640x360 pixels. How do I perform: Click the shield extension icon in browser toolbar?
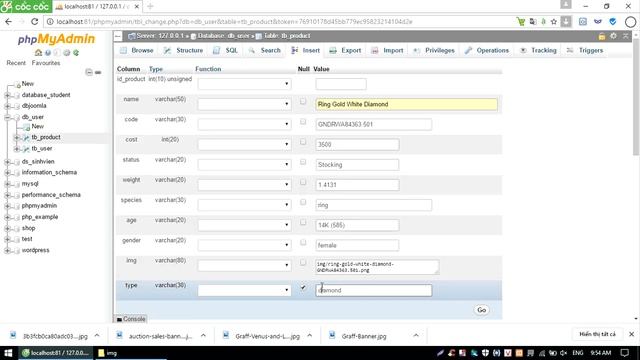tap(613, 21)
